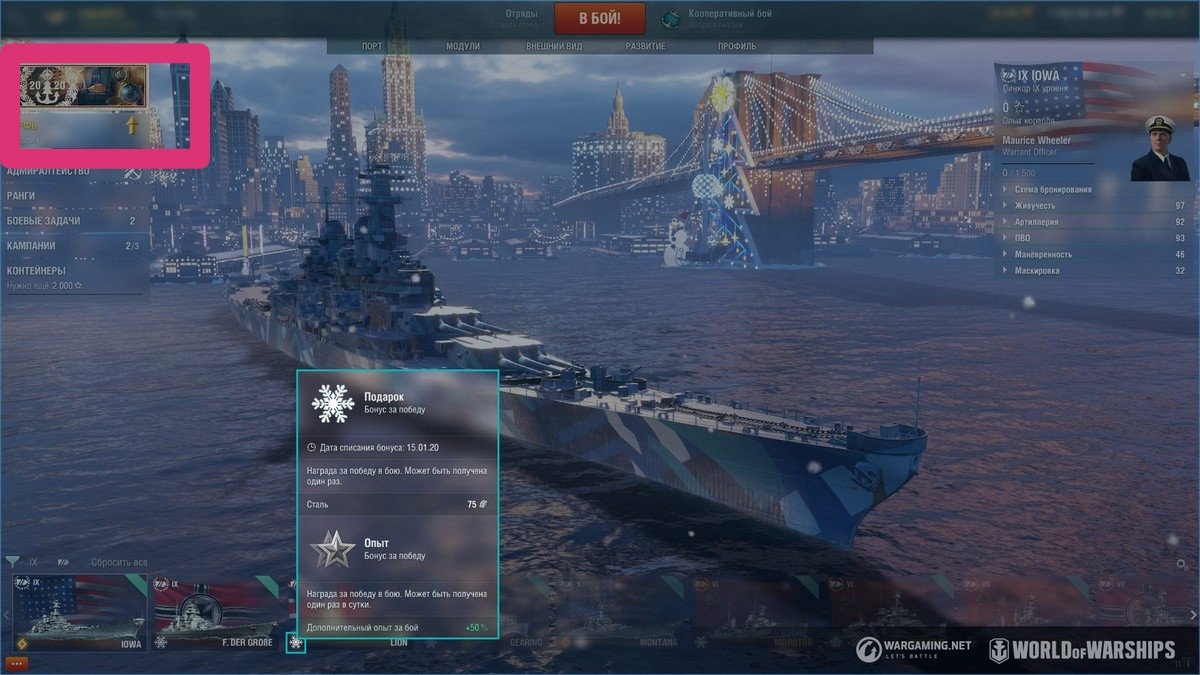This screenshot has width=1200, height=675.
Task: Open the ПРОФИЛЬ tab
Action: tap(737, 46)
